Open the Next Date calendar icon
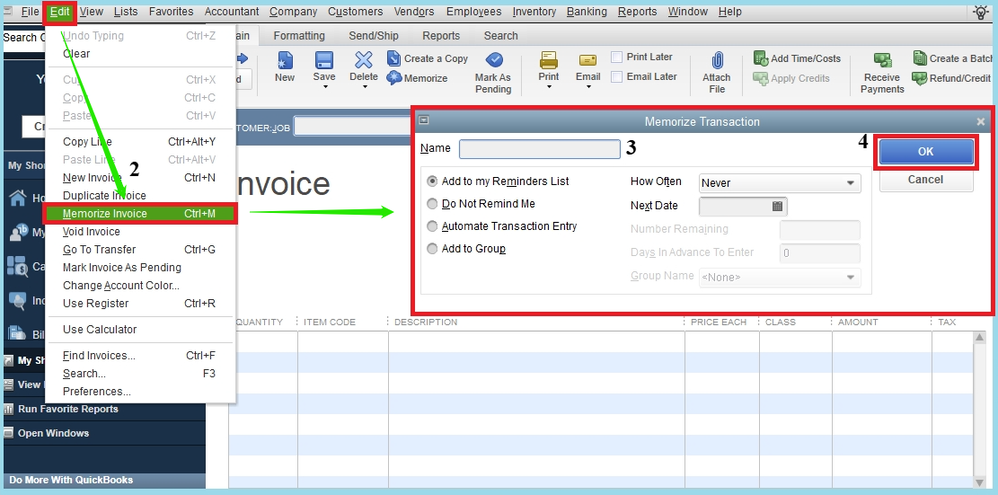The image size is (998, 495). [x=777, y=206]
